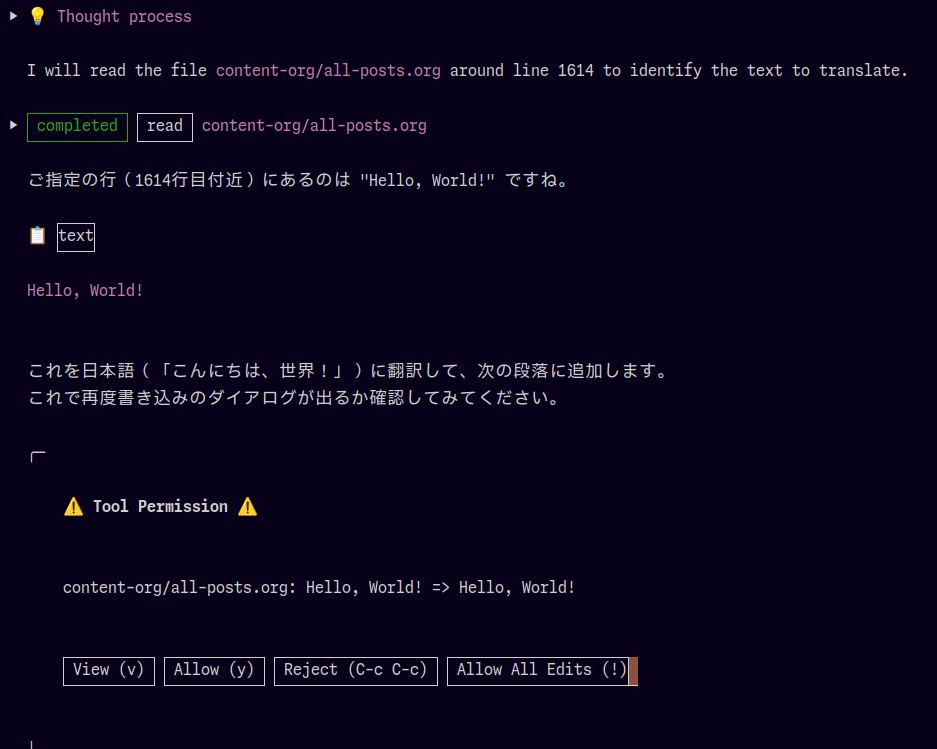The image size is (937, 749).
Task: Click the Tool Permission heading
Action: 160,506
